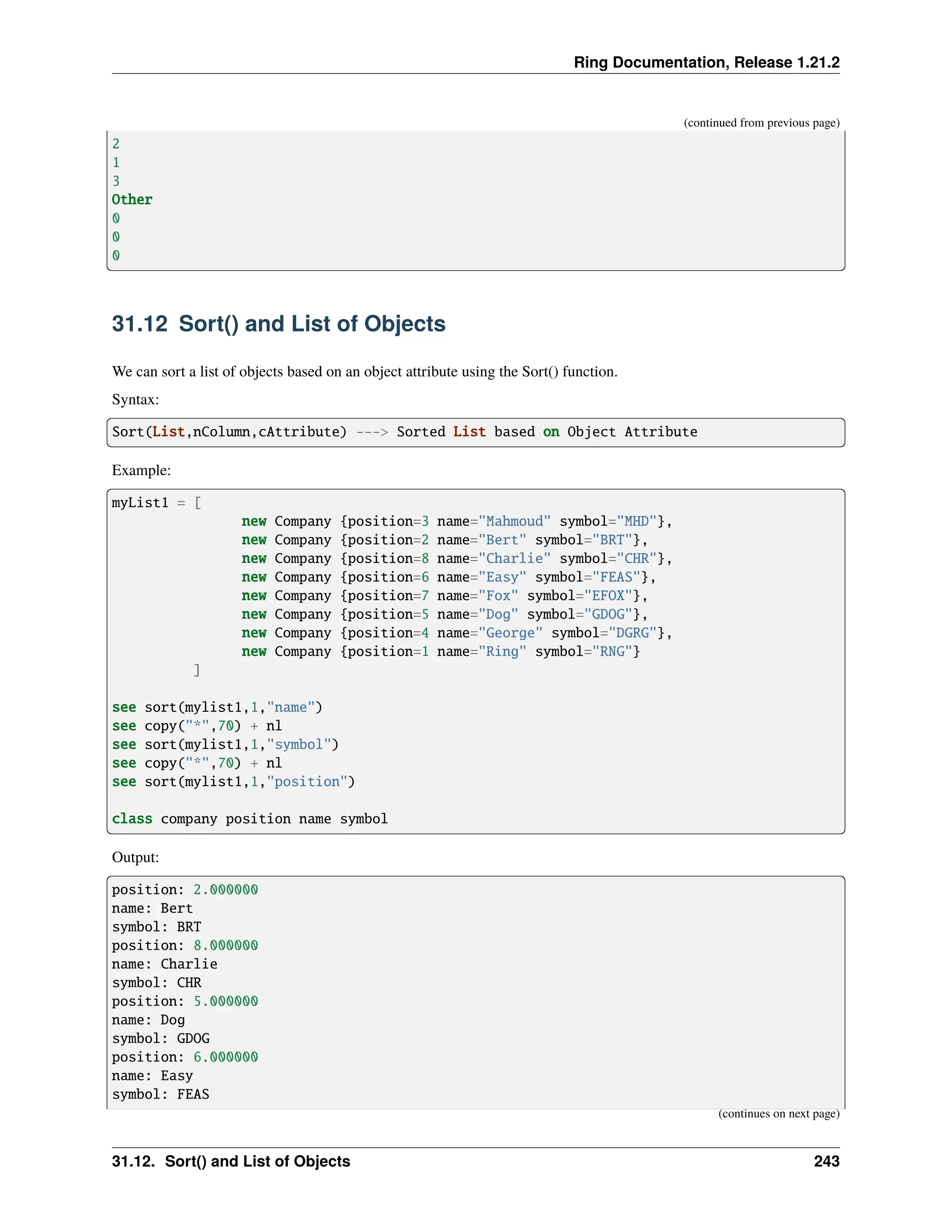Click the "name: Charlie" output line
Screen dimensions: 952x1232
click(164, 964)
